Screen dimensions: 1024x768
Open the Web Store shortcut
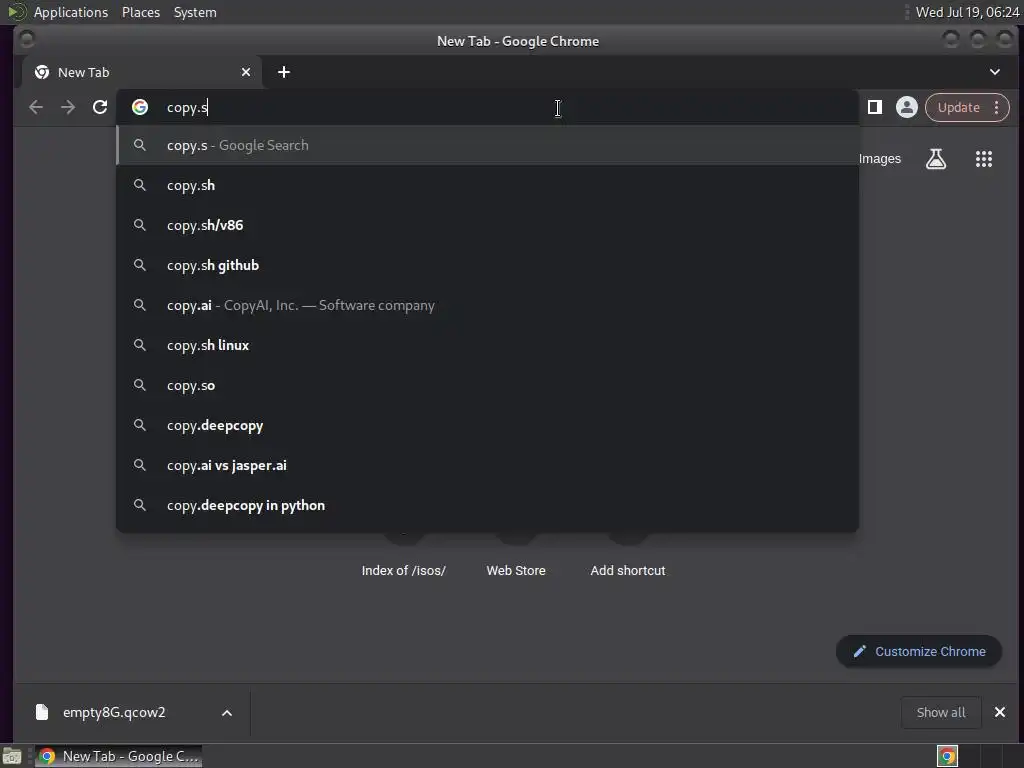516,570
